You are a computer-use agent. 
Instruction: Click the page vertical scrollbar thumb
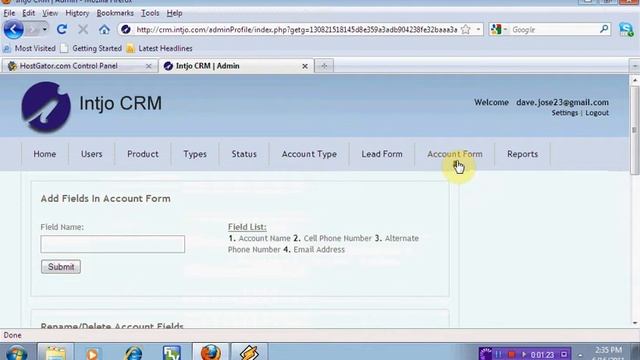(x=634, y=131)
